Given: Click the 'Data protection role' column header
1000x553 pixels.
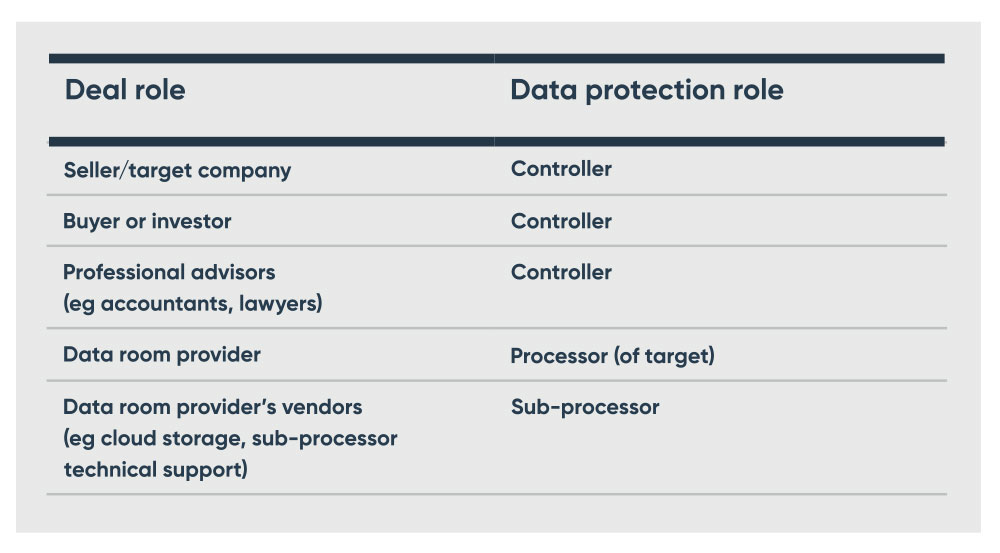Looking at the screenshot, I should tap(647, 90).
